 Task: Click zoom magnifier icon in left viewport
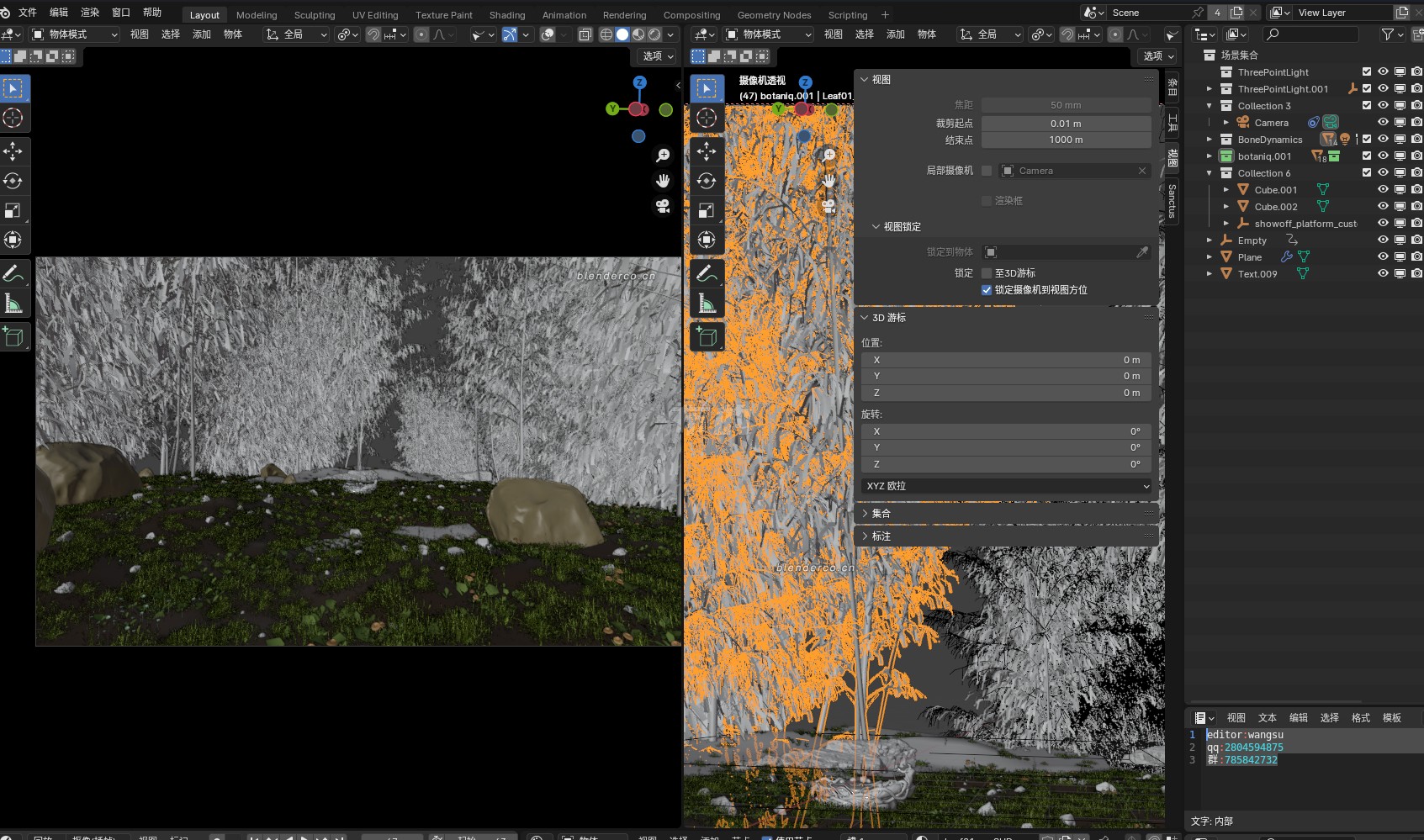point(663,156)
